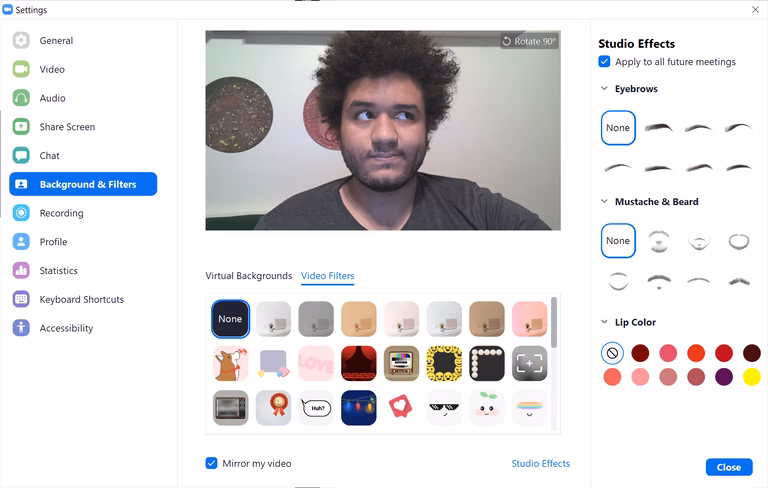Choose the emoji frame video filter

coord(444,364)
